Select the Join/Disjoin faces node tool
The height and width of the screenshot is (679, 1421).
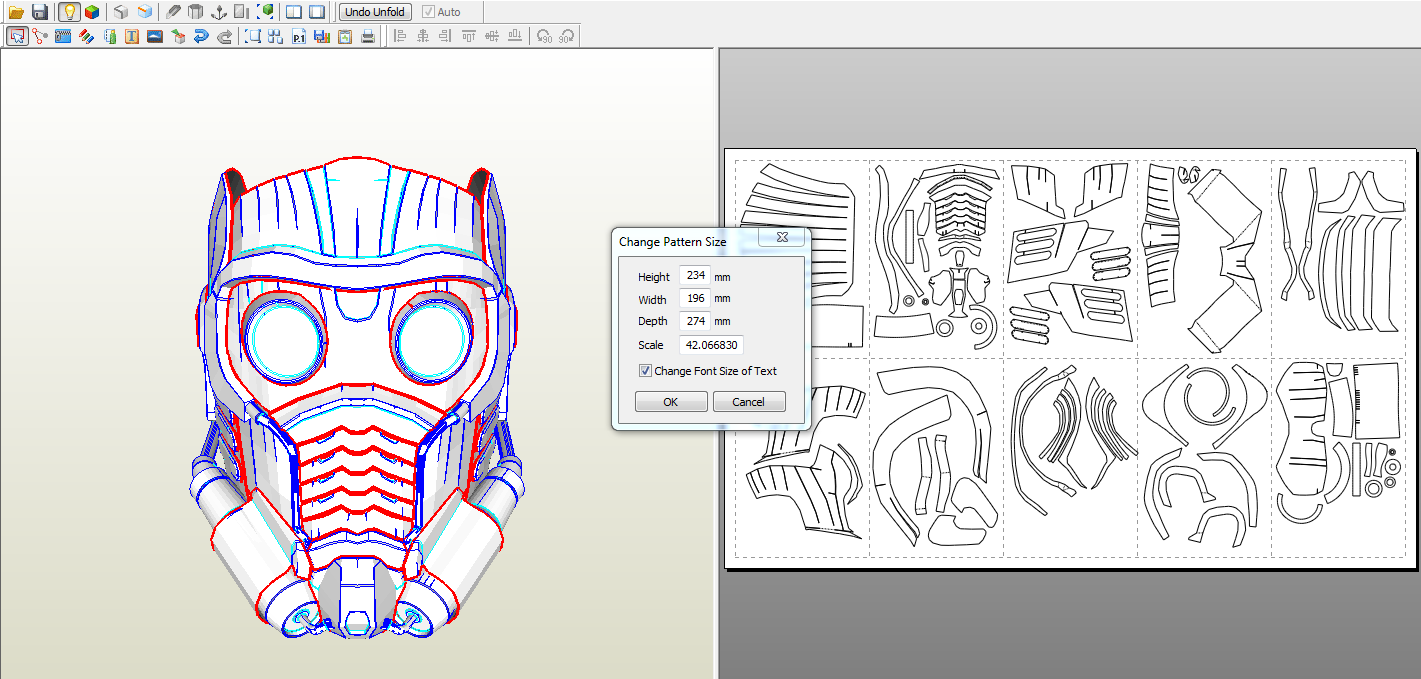tap(40, 37)
